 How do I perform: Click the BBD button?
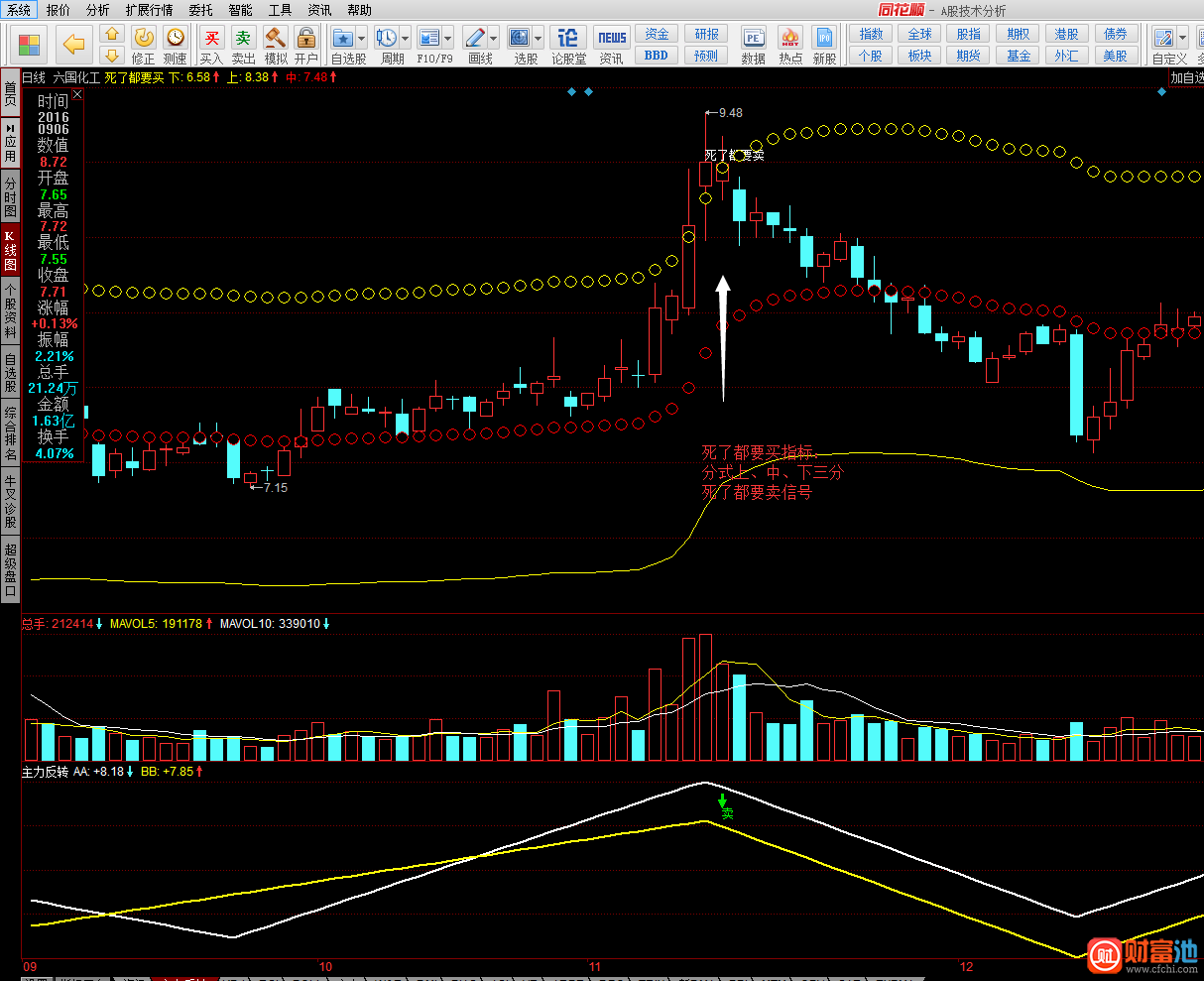coord(657,56)
